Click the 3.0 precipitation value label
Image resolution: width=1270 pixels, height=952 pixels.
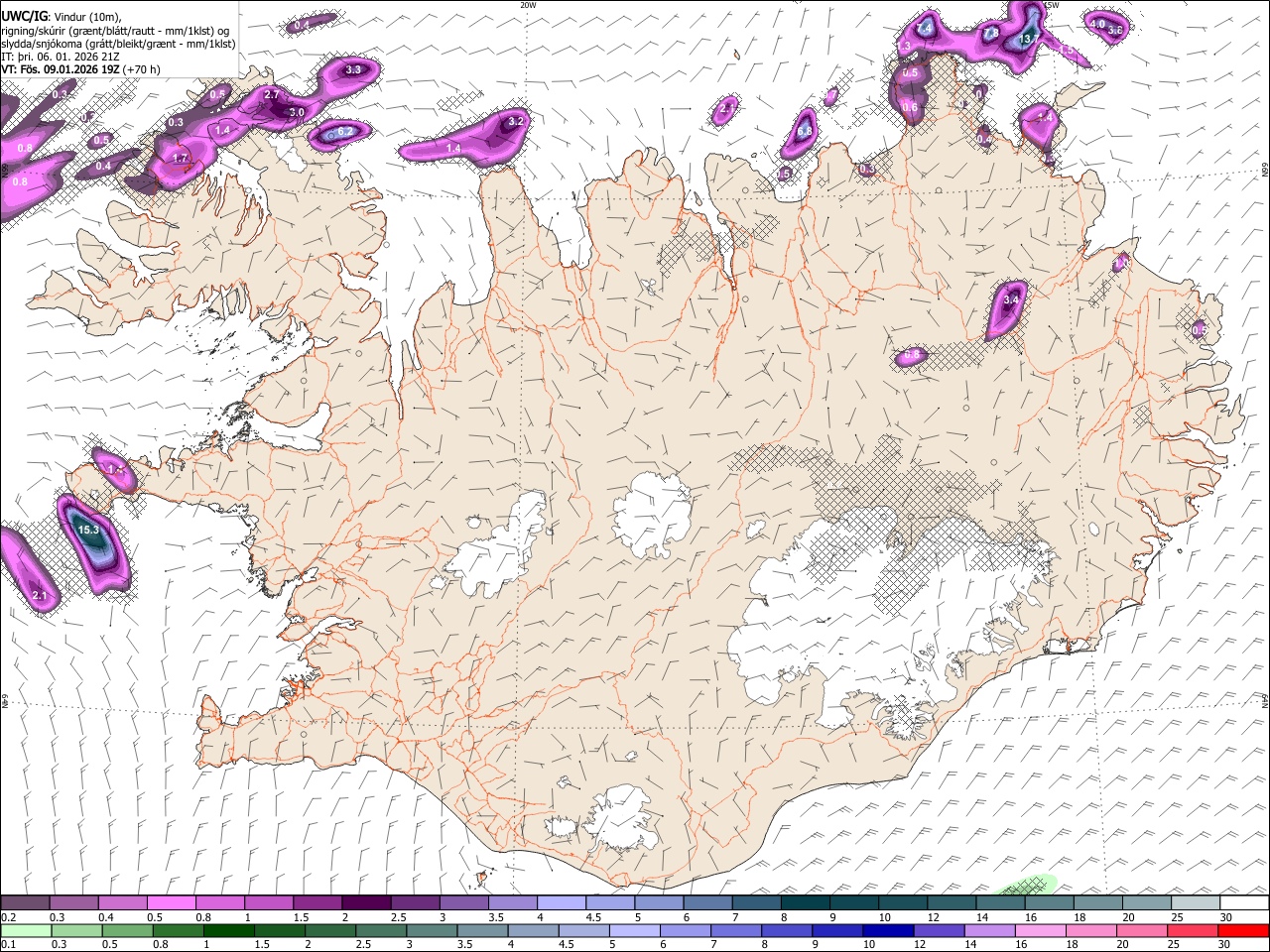296,112
